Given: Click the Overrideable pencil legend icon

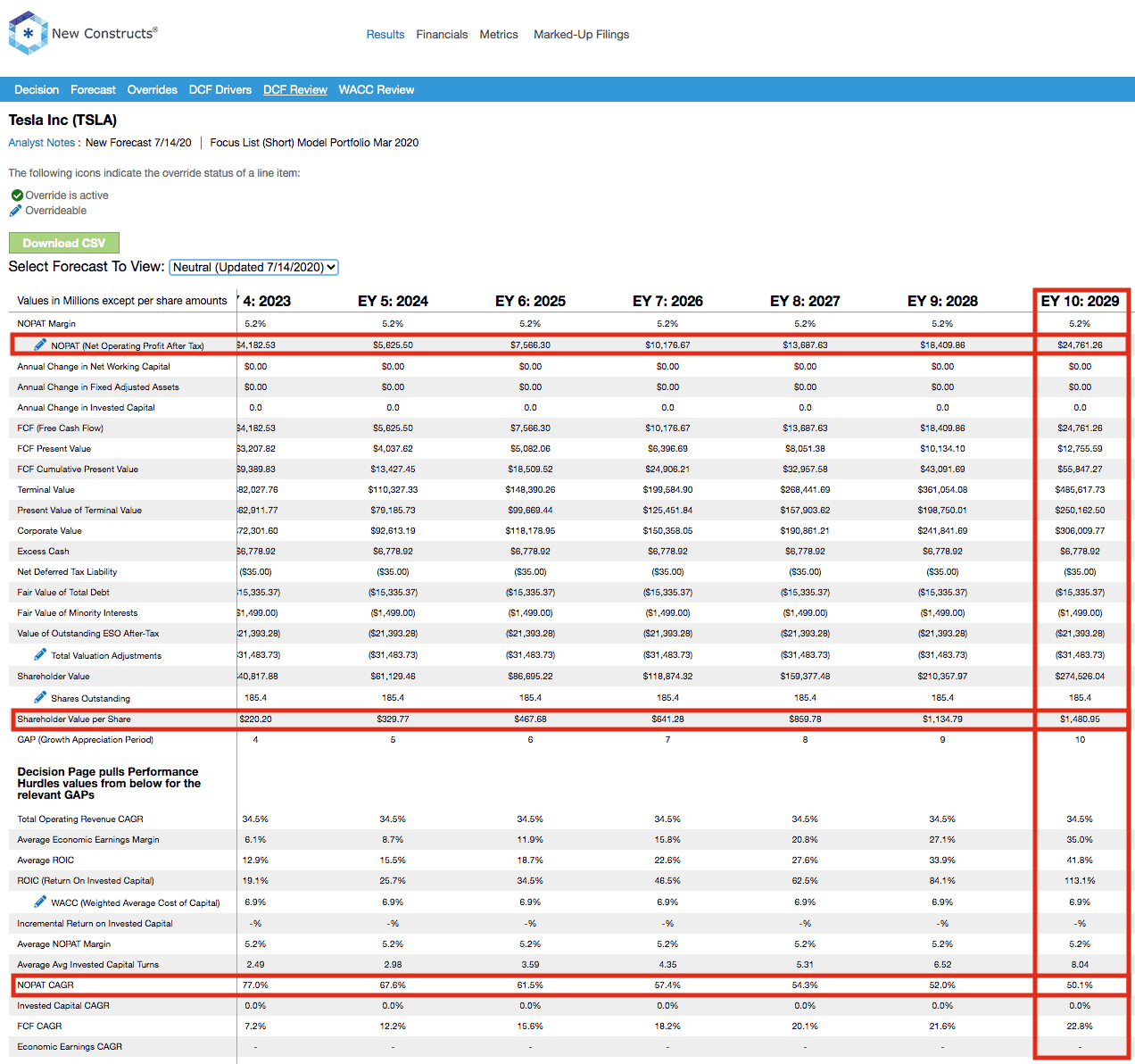Looking at the screenshot, I should click(15, 211).
